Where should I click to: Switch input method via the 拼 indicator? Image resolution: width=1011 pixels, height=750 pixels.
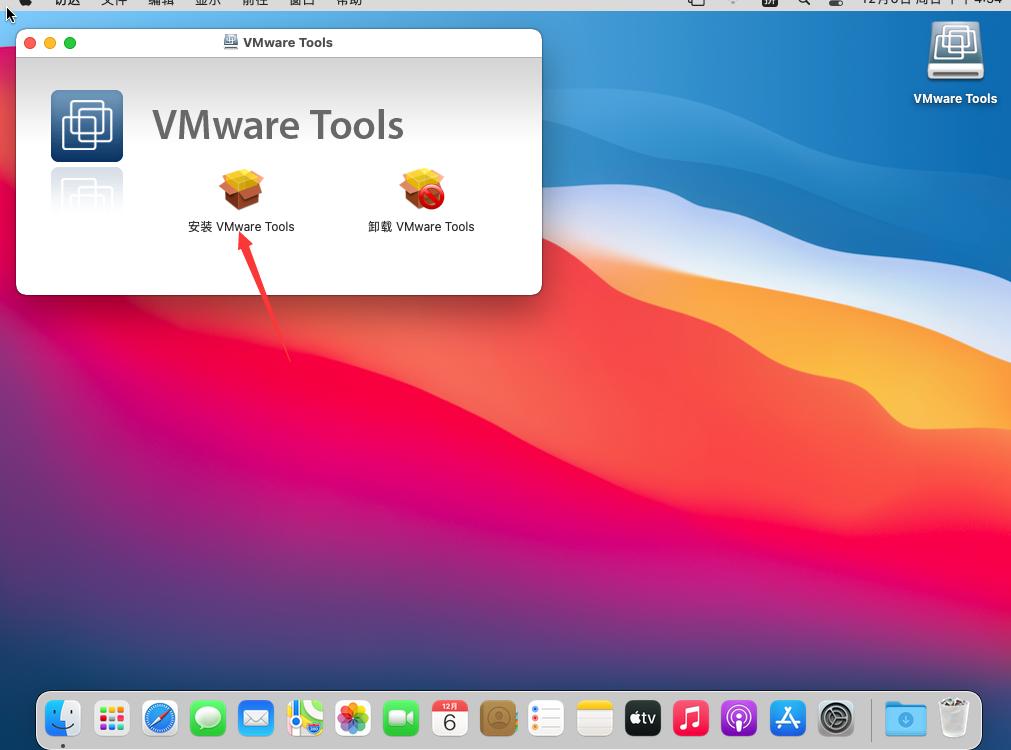[x=770, y=4]
